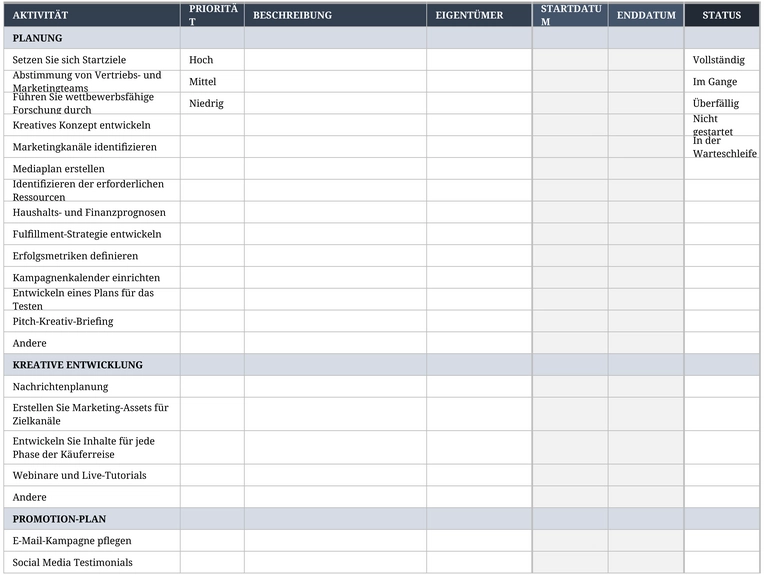764x575 pixels.
Task: Select the 'Niedrig' priority cell
Action: (x=212, y=103)
